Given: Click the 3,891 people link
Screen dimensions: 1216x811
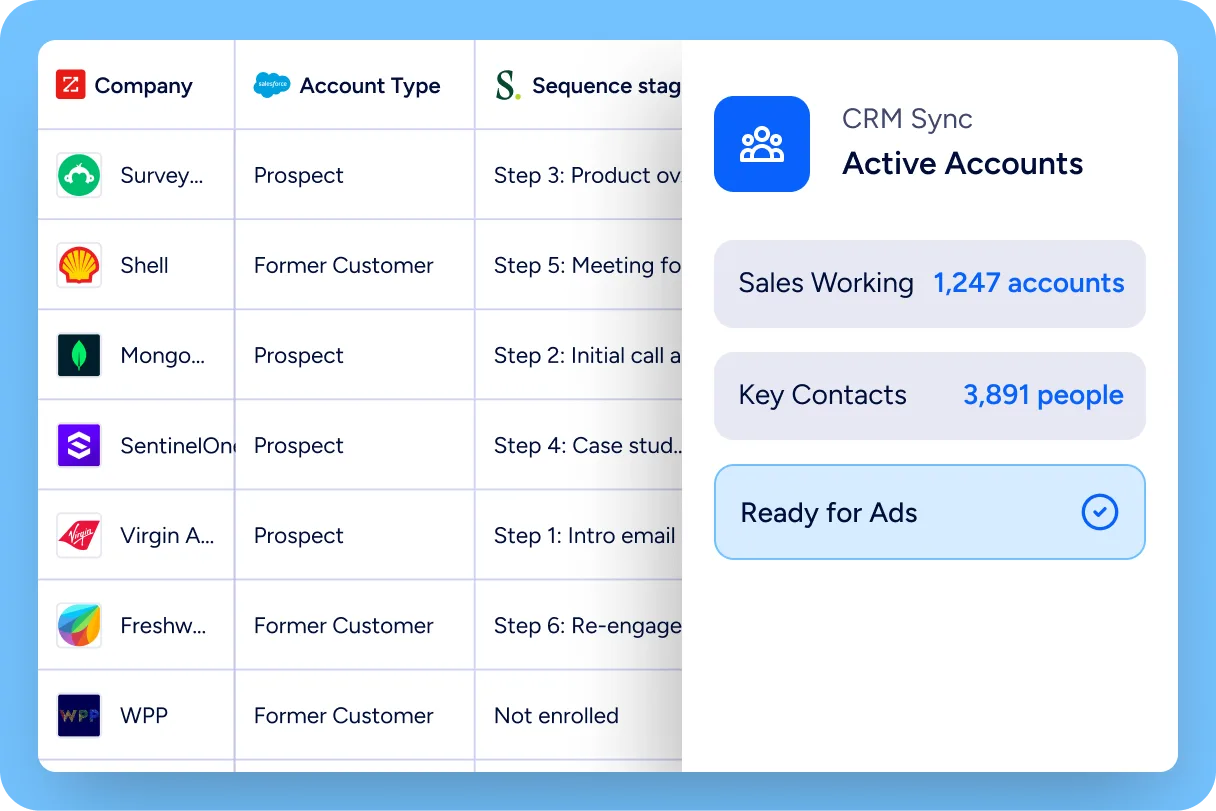Looking at the screenshot, I should pos(1043,395).
